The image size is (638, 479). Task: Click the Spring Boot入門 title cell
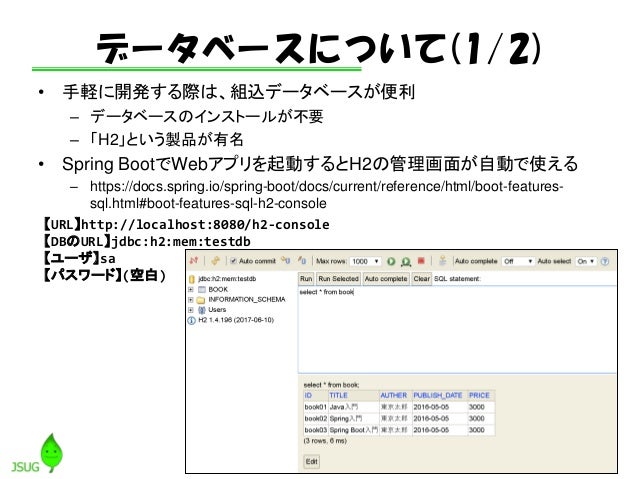[x=354, y=430]
